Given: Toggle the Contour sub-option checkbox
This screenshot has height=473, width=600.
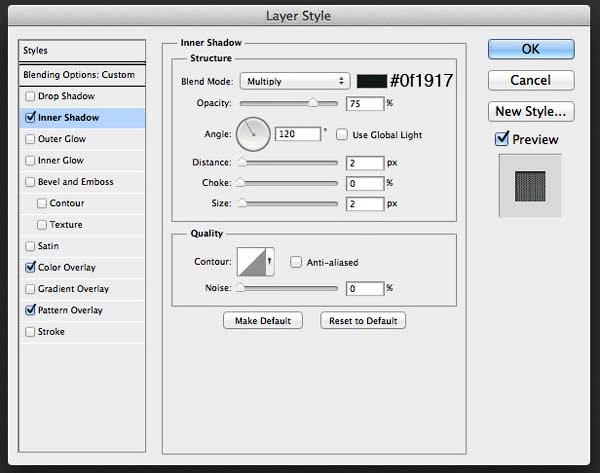Looking at the screenshot, I should pos(42,203).
